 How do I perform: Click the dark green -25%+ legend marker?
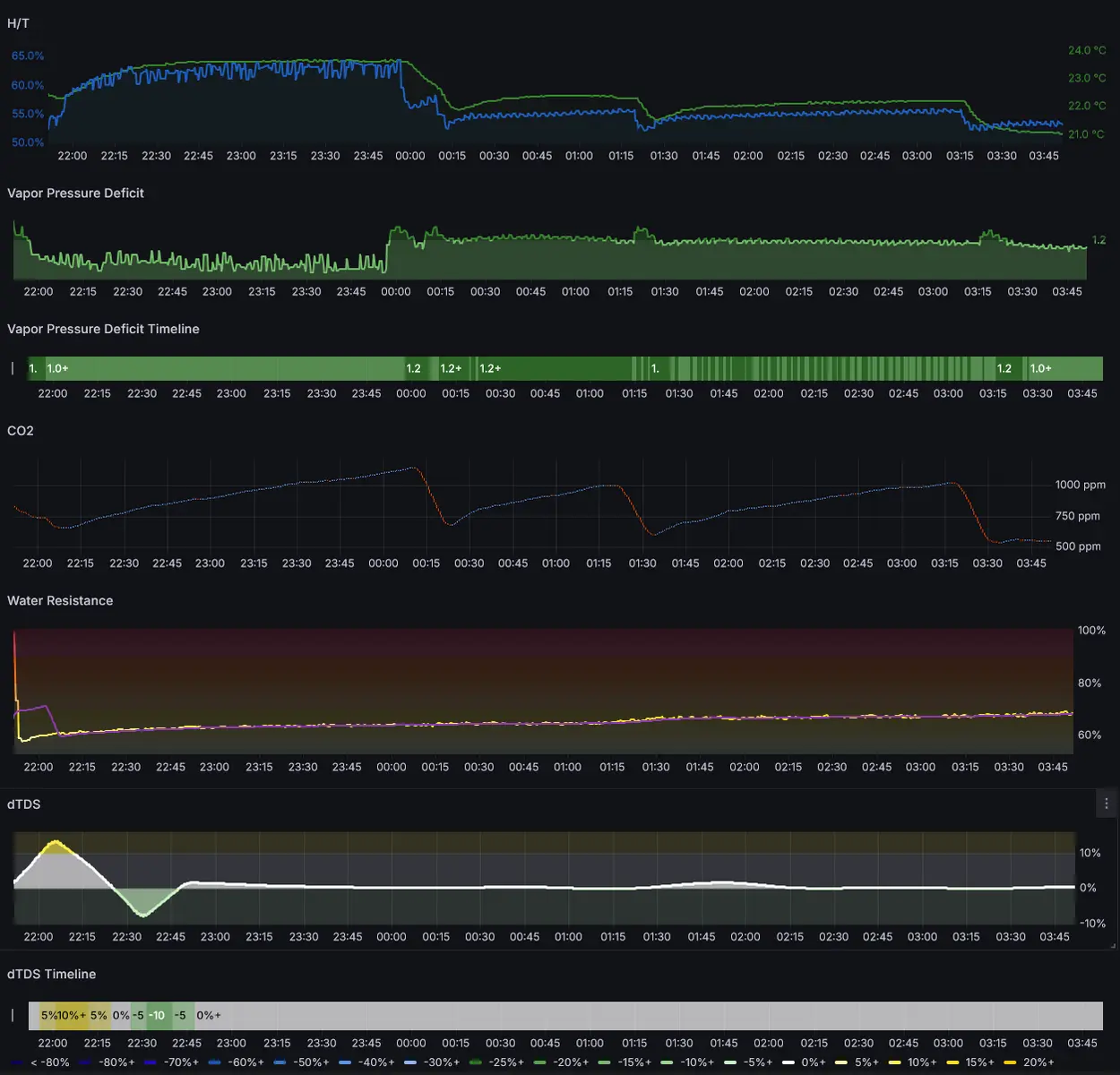point(476,1062)
